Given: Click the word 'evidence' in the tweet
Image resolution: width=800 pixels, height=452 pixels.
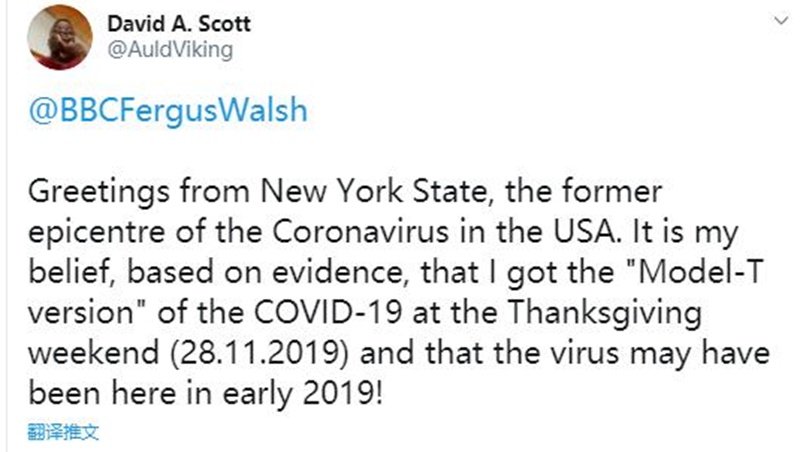Looking at the screenshot, I should (x=339, y=273).
